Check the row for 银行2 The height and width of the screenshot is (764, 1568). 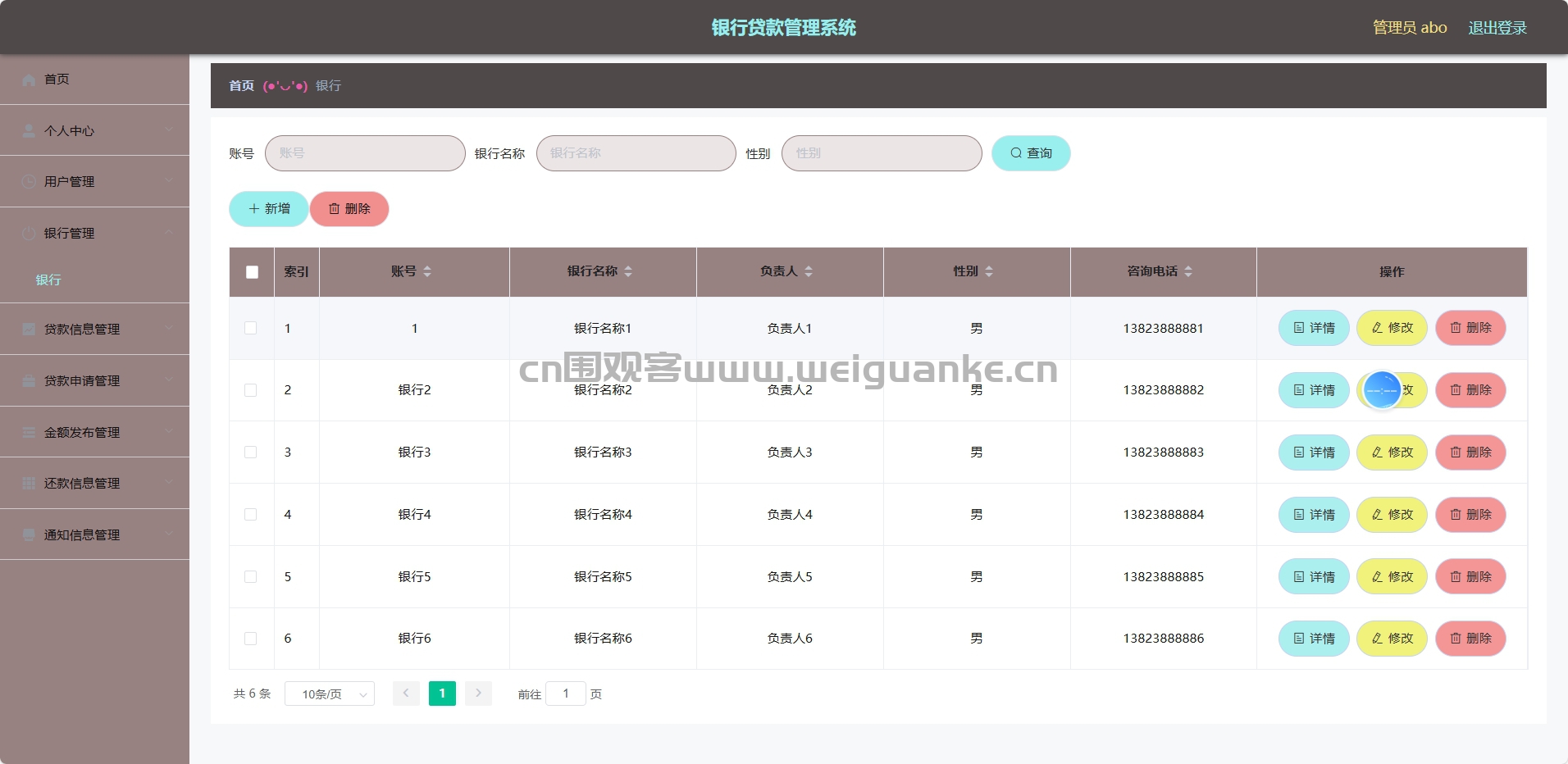click(x=251, y=390)
